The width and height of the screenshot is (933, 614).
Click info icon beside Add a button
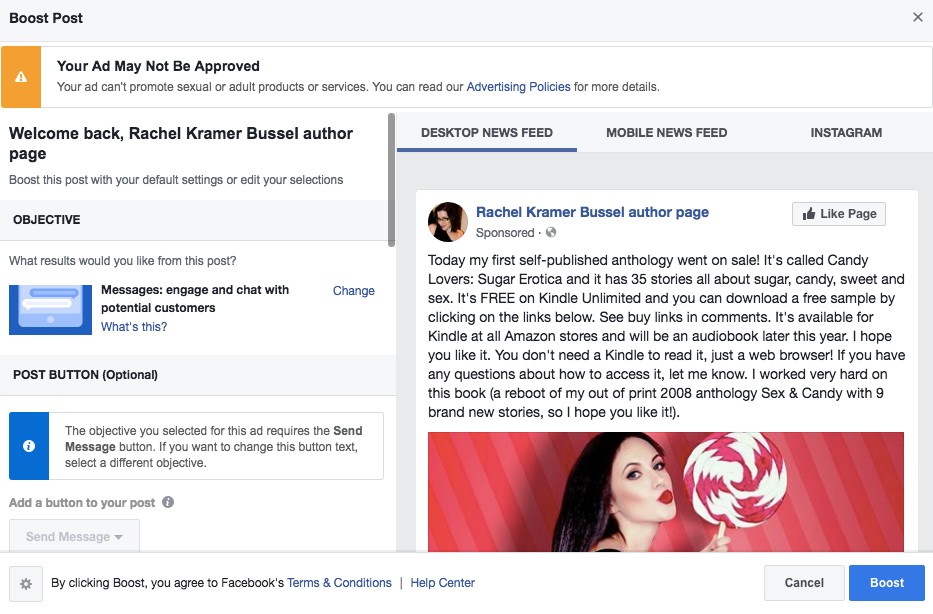(x=168, y=502)
